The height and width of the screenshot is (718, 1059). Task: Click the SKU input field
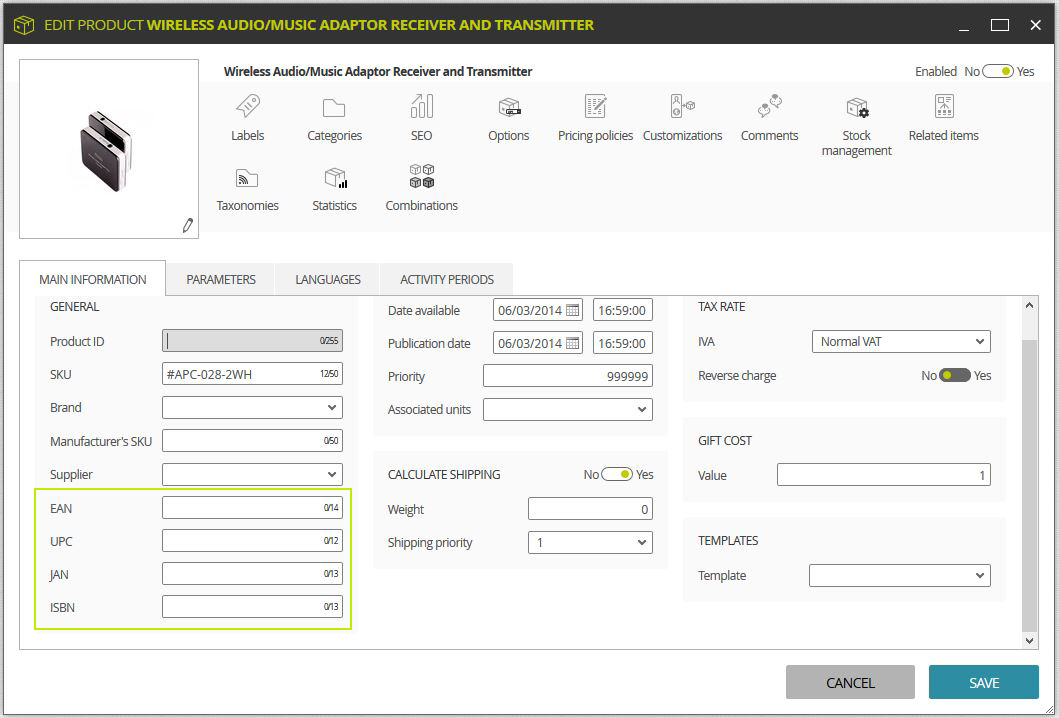click(252, 374)
